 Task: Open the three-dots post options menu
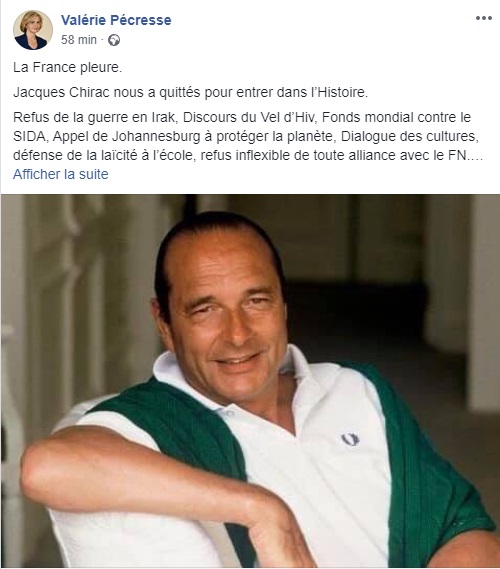pos(484,18)
